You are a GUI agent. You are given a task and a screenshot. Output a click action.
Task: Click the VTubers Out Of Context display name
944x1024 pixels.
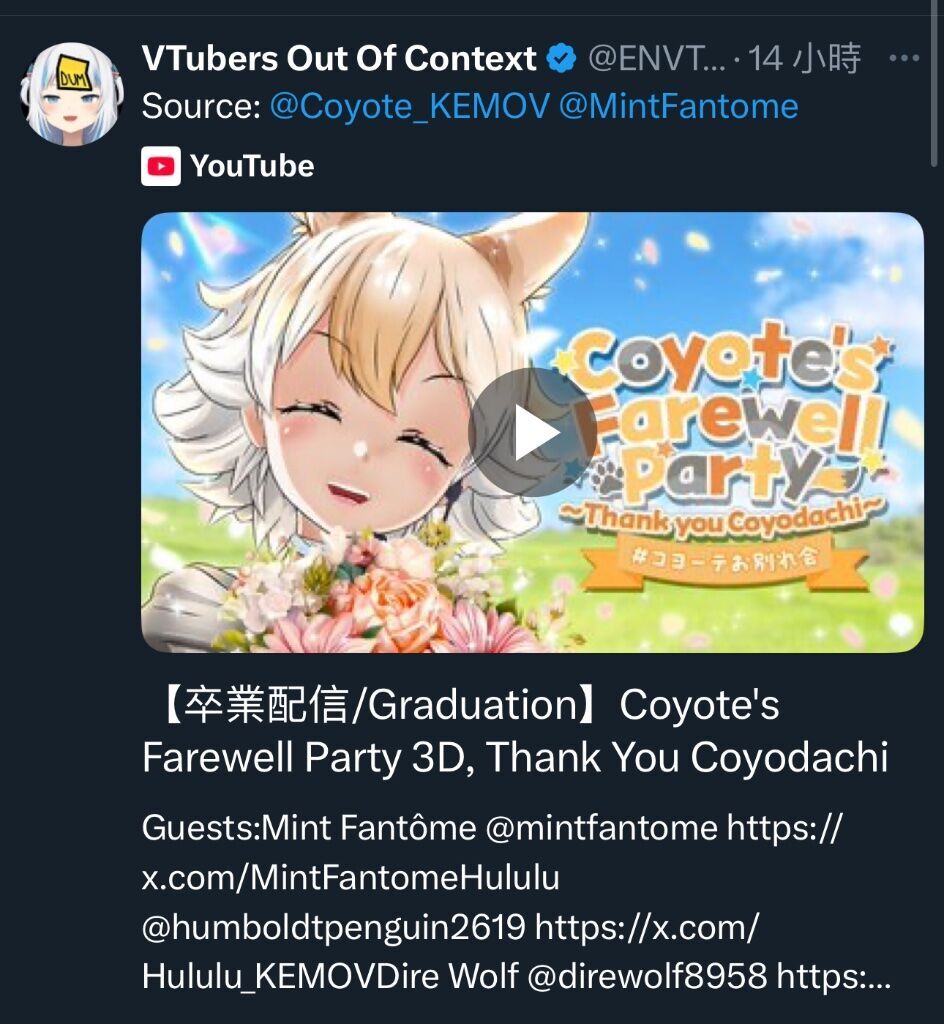click(x=339, y=58)
